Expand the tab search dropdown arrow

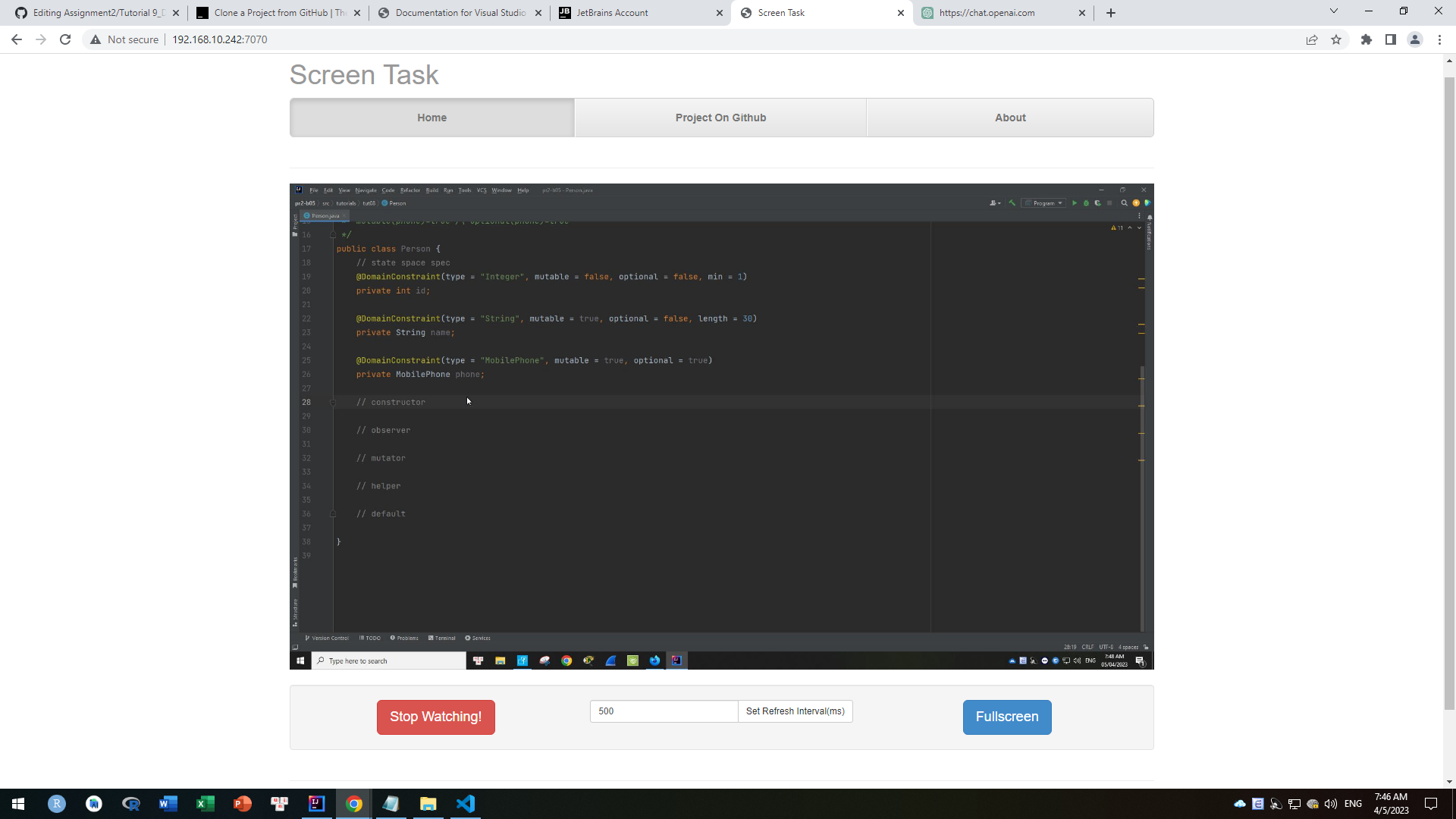(1334, 11)
